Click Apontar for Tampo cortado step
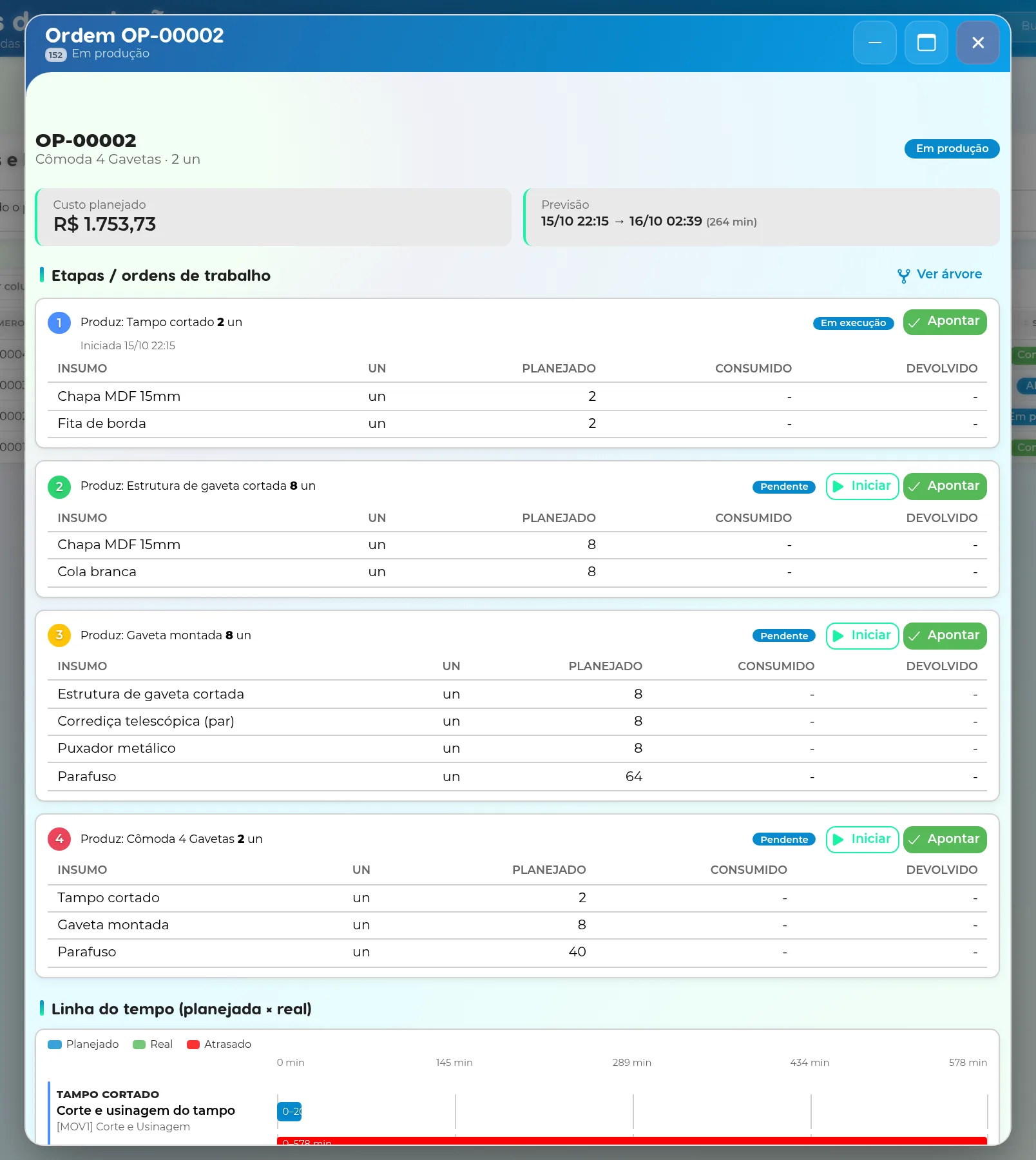The width and height of the screenshot is (1036, 1160). 945,322
